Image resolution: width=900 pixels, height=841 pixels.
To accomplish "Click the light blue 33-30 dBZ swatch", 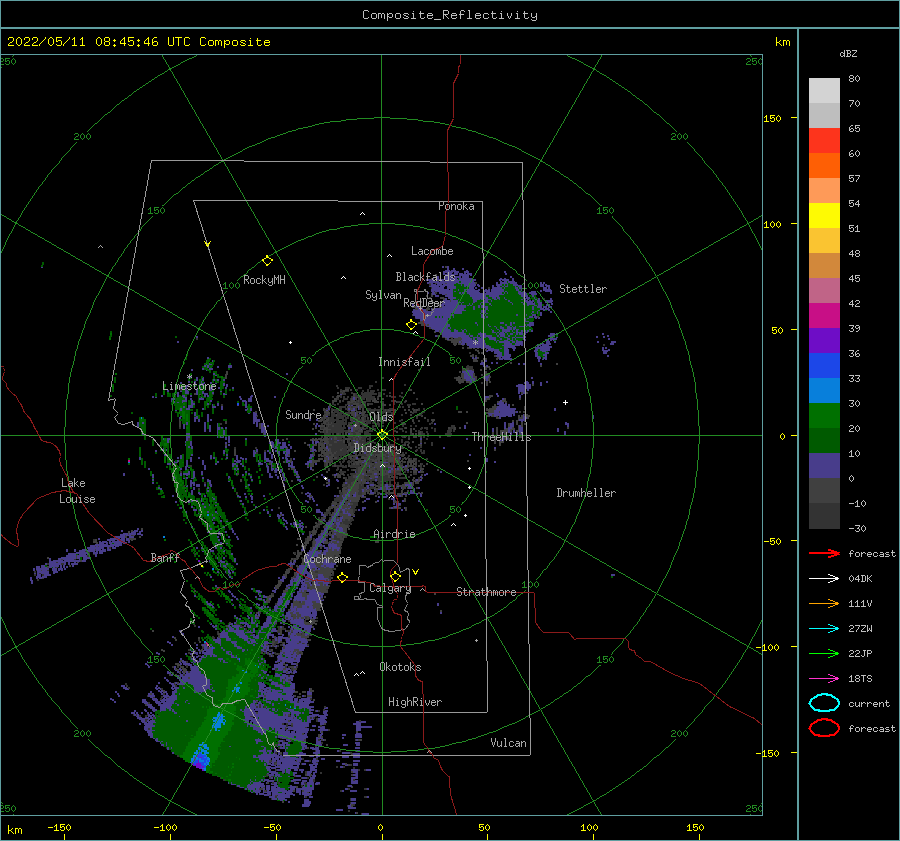I will (824, 391).
